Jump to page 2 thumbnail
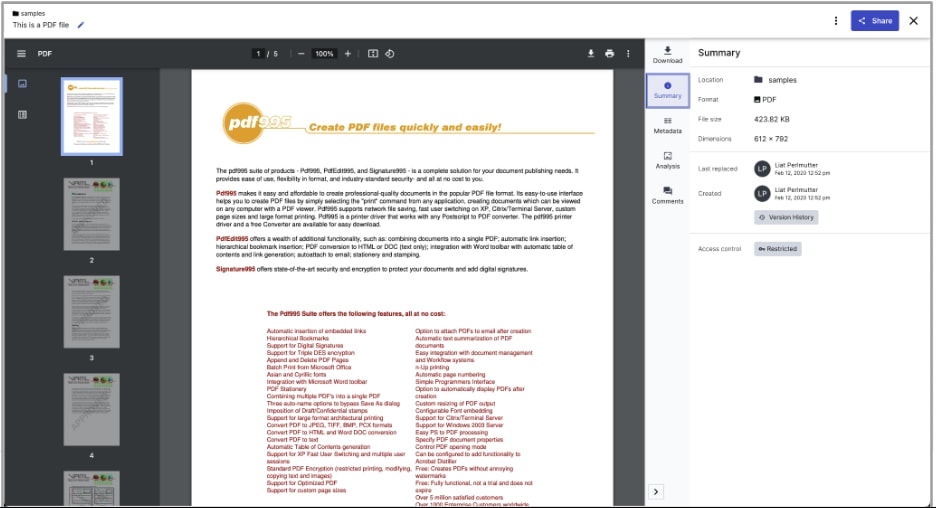The height and width of the screenshot is (508, 936). tap(91, 214)
